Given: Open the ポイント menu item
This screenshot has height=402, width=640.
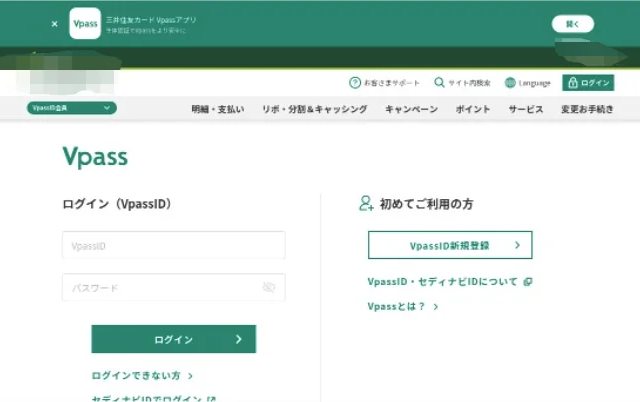Looking at the screenshot, I should click(x=473, y=109).
